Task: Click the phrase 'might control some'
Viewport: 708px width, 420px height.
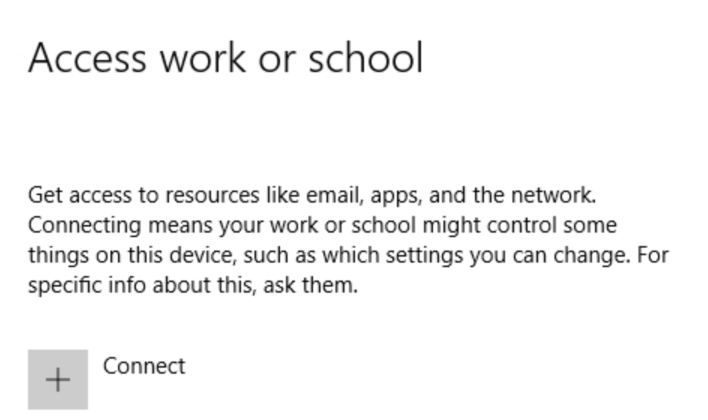Action: point(540,224)
